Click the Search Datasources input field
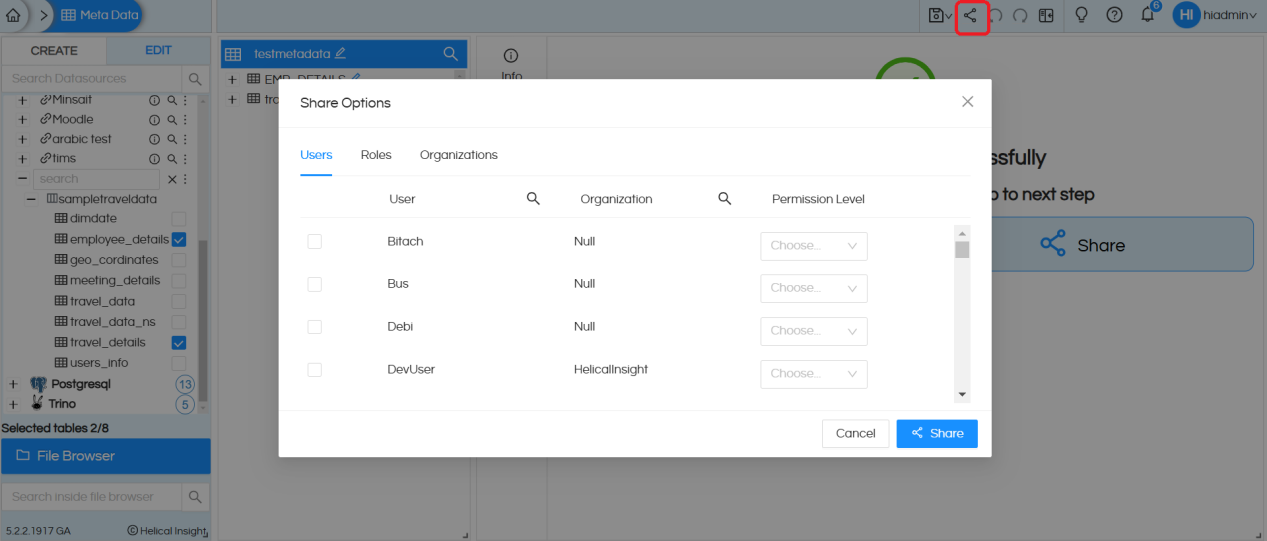Viewport: 1267px width, 541px height. point(91,78)
